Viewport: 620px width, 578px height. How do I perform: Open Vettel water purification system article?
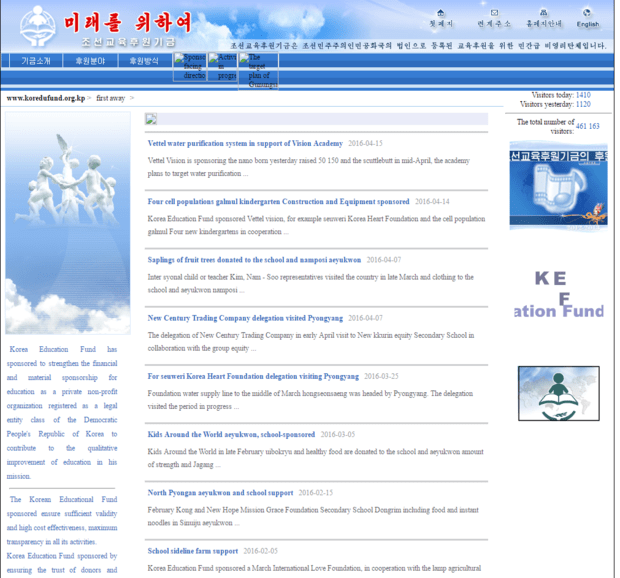click(245, 144)
